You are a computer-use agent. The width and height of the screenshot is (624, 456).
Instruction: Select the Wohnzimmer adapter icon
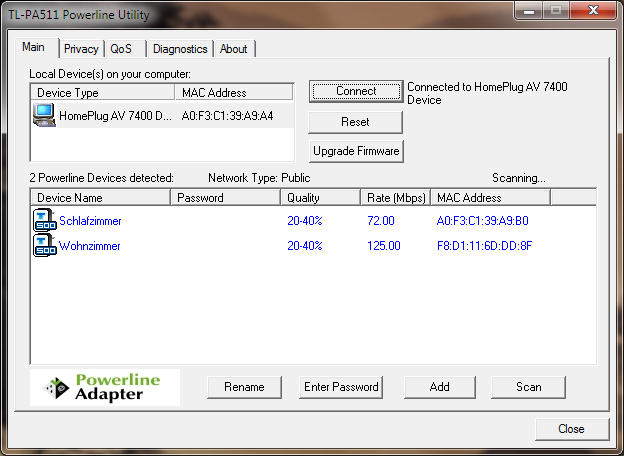45,245
